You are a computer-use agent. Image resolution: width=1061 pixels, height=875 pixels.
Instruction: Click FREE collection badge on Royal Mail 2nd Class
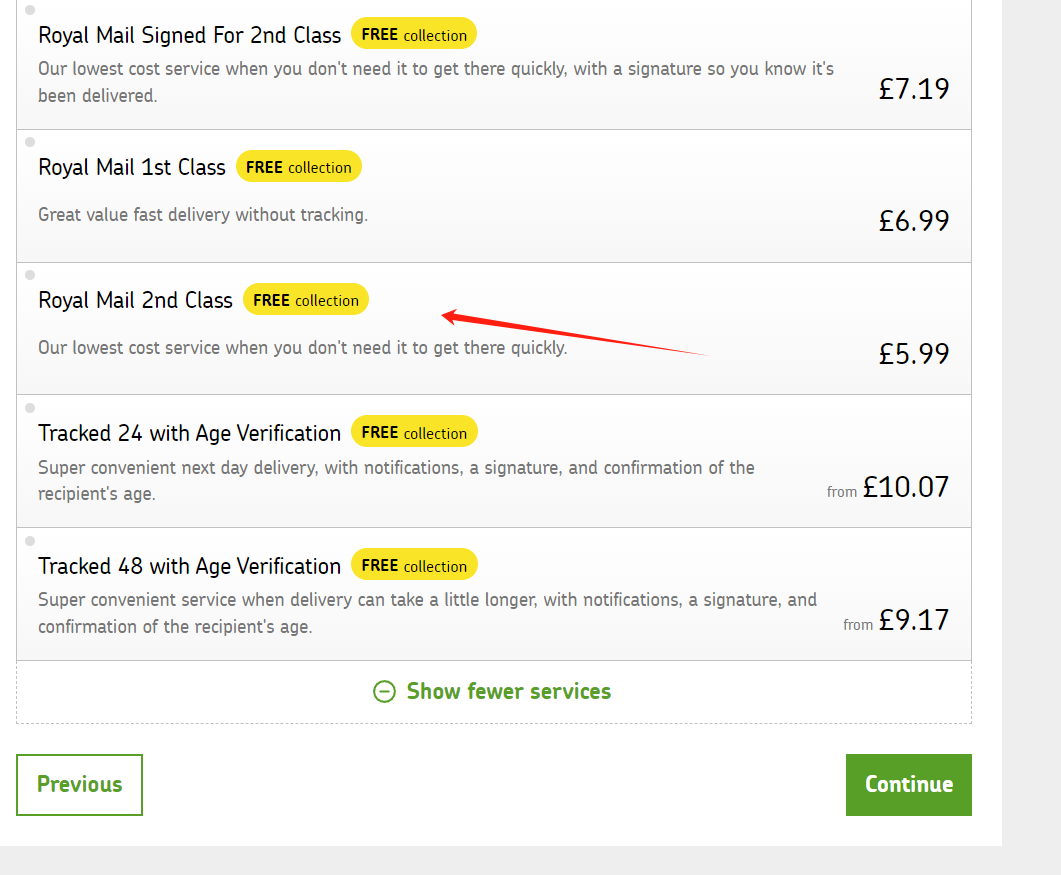click(306, 300)
